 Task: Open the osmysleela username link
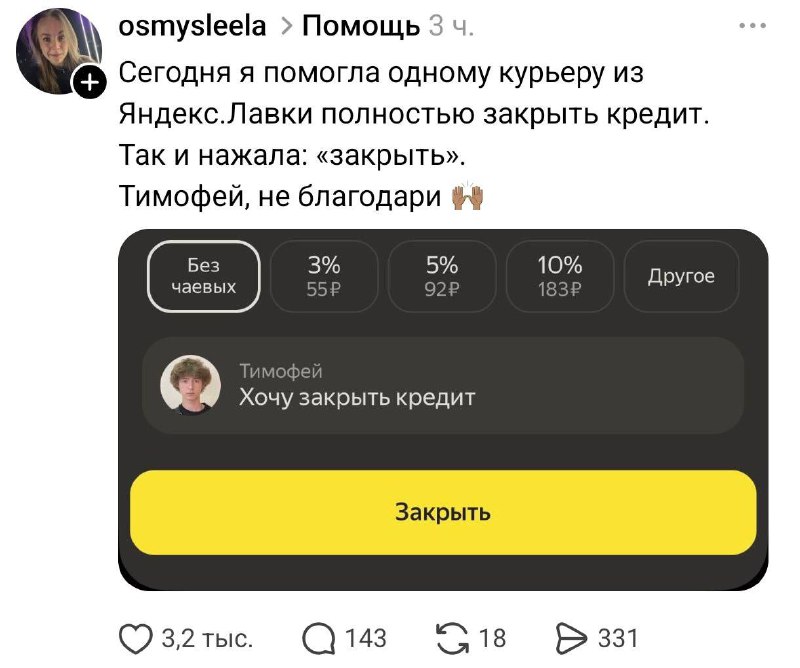[x=192, y=27]
